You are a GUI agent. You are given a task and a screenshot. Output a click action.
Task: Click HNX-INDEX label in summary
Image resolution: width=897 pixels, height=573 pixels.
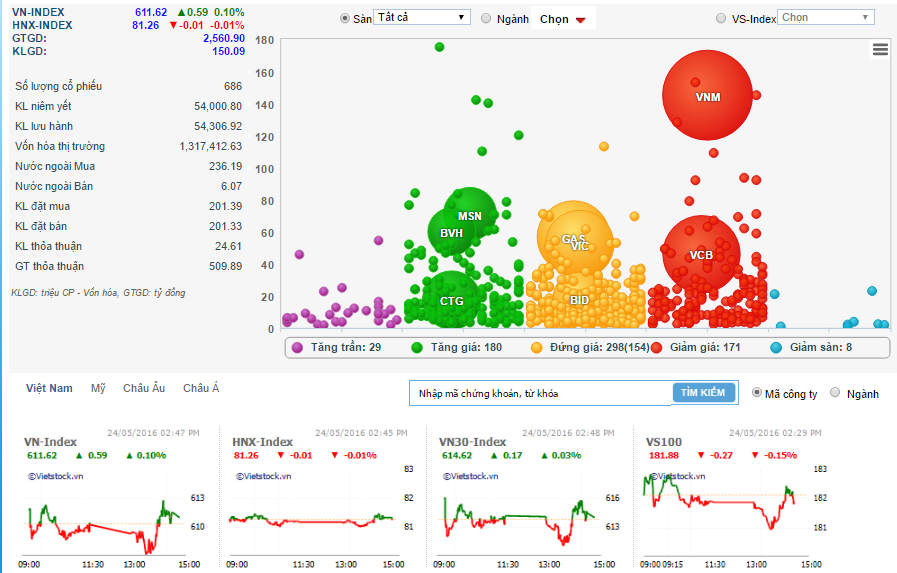coord(42,25)
